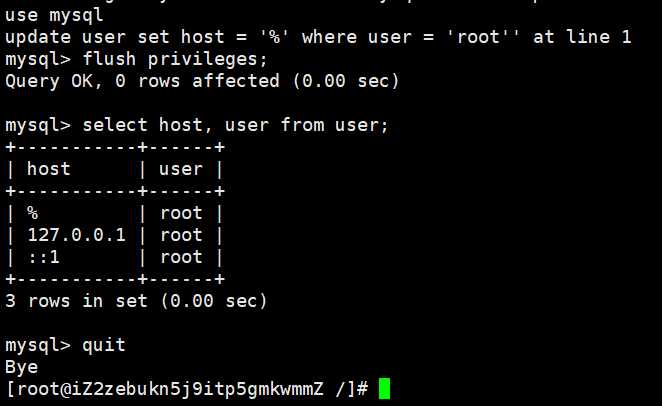The width and height of the screenshot is (662, 406).
Task: Click the 'quit' command text
Action: (104, 345)
